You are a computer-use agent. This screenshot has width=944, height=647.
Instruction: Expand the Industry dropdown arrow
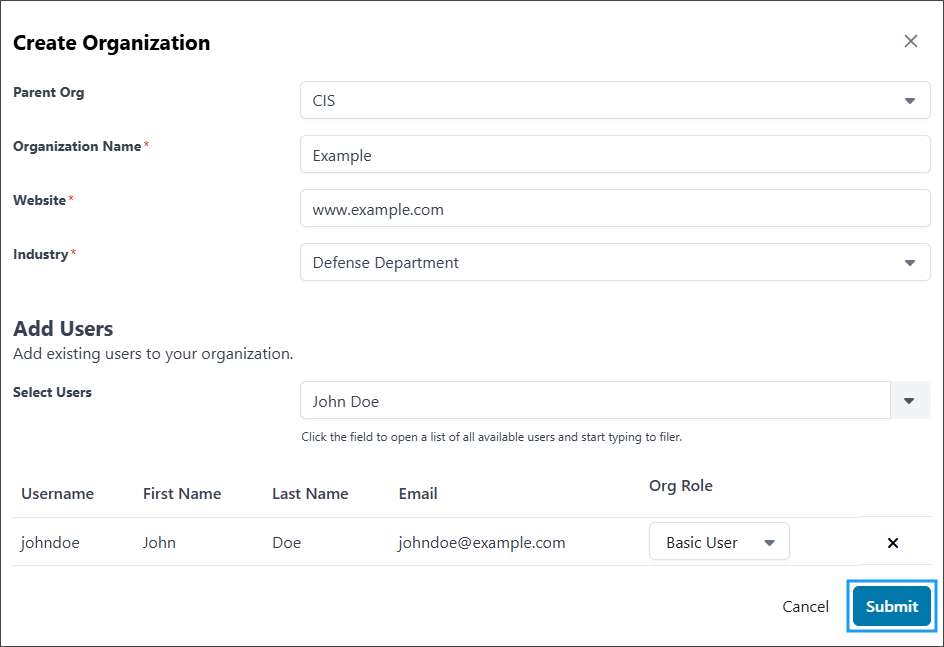coord(910,262)
